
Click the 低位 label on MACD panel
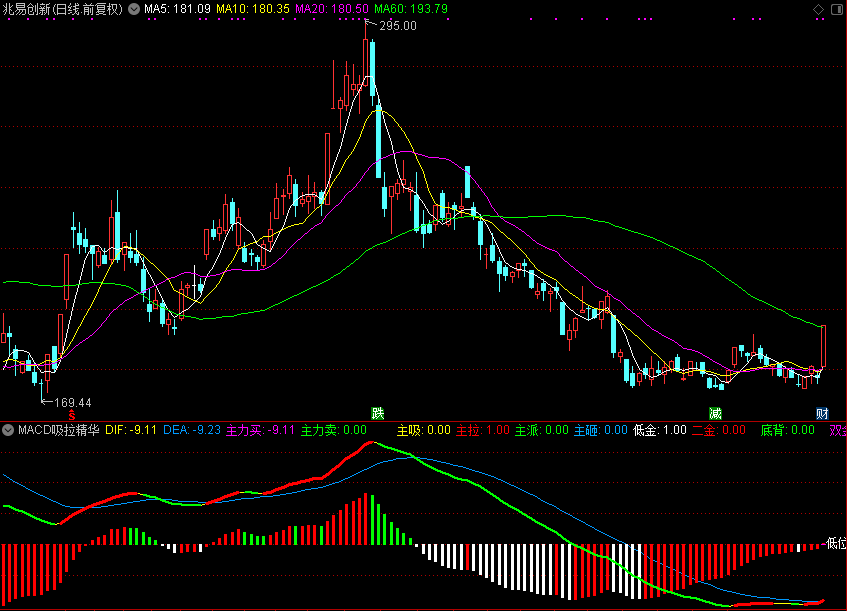(x=836, y=543)
